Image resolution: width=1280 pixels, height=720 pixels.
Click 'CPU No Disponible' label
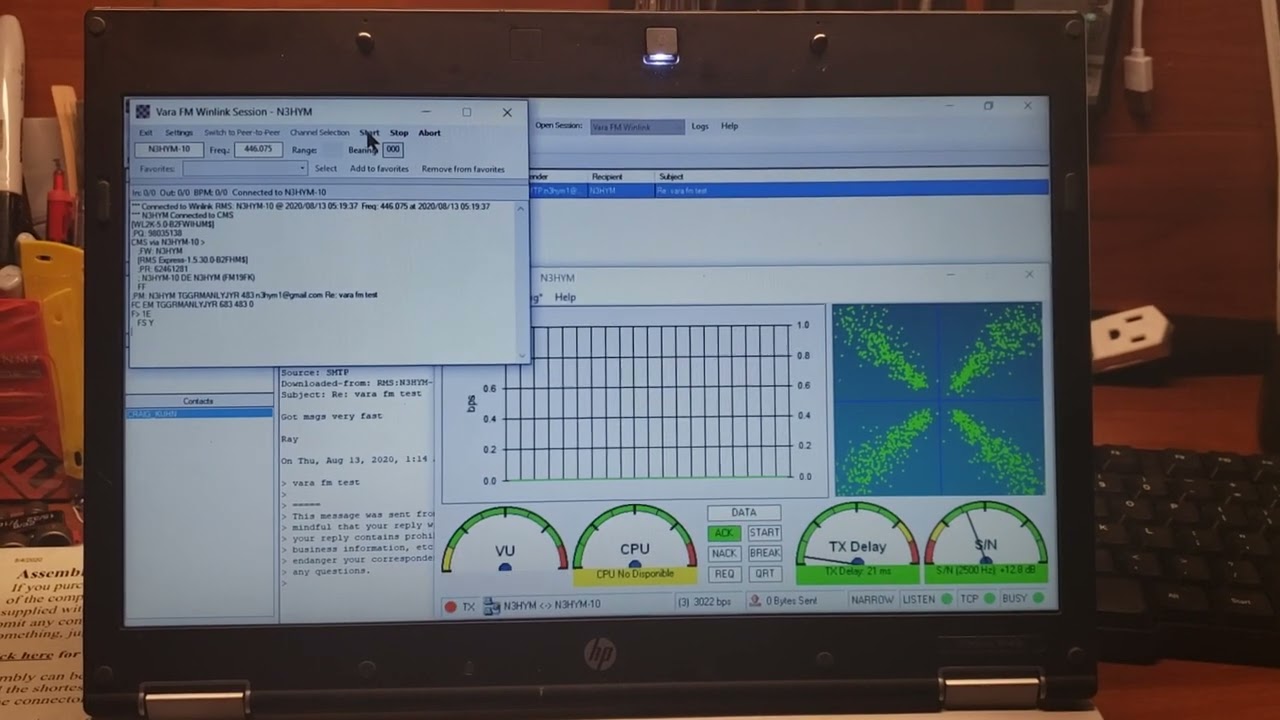coord(635,575)
